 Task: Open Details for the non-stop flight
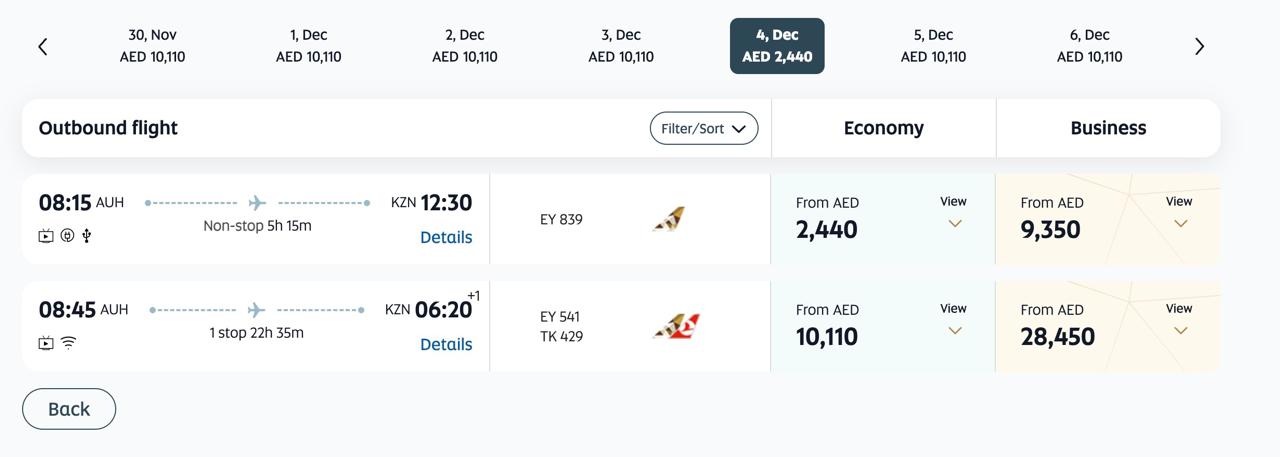[x=446, y=237]
